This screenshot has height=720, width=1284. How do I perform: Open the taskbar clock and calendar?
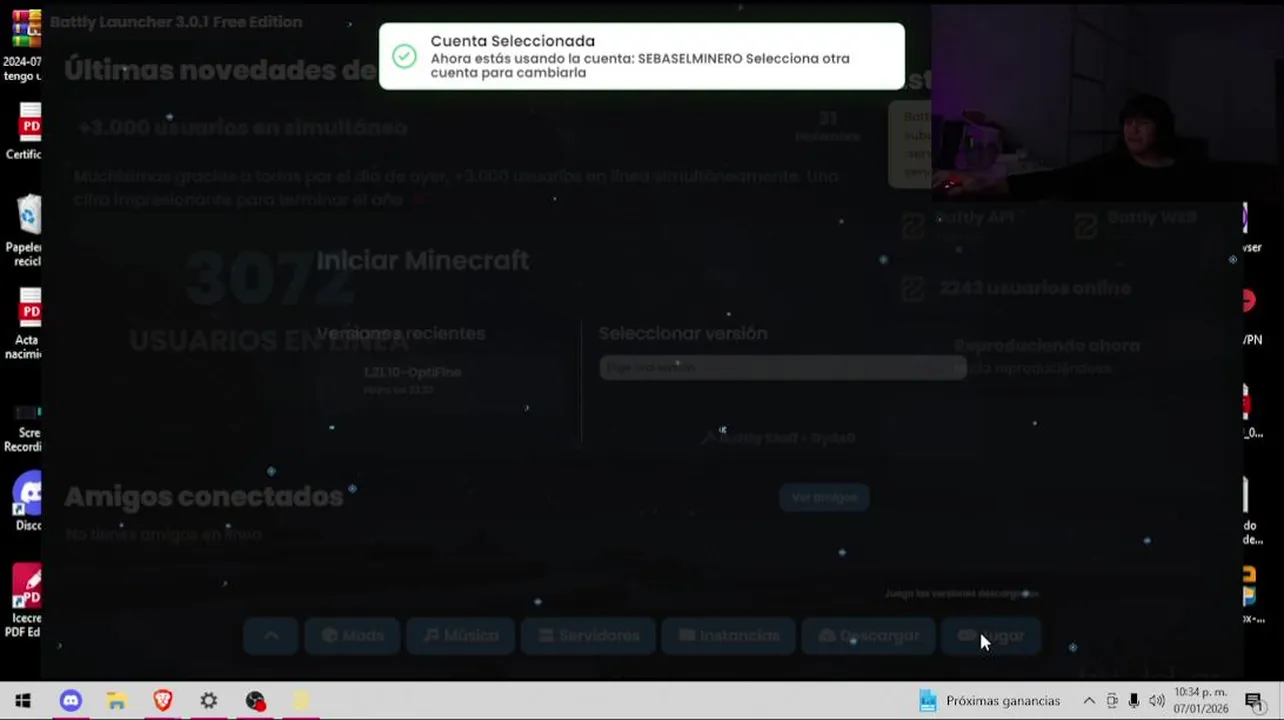[1201, 701]
